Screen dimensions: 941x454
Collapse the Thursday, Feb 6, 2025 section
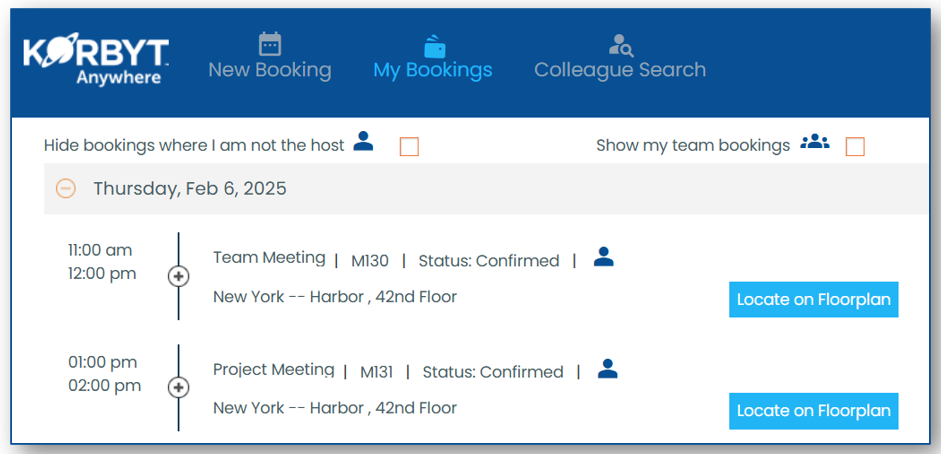[65, 188]
